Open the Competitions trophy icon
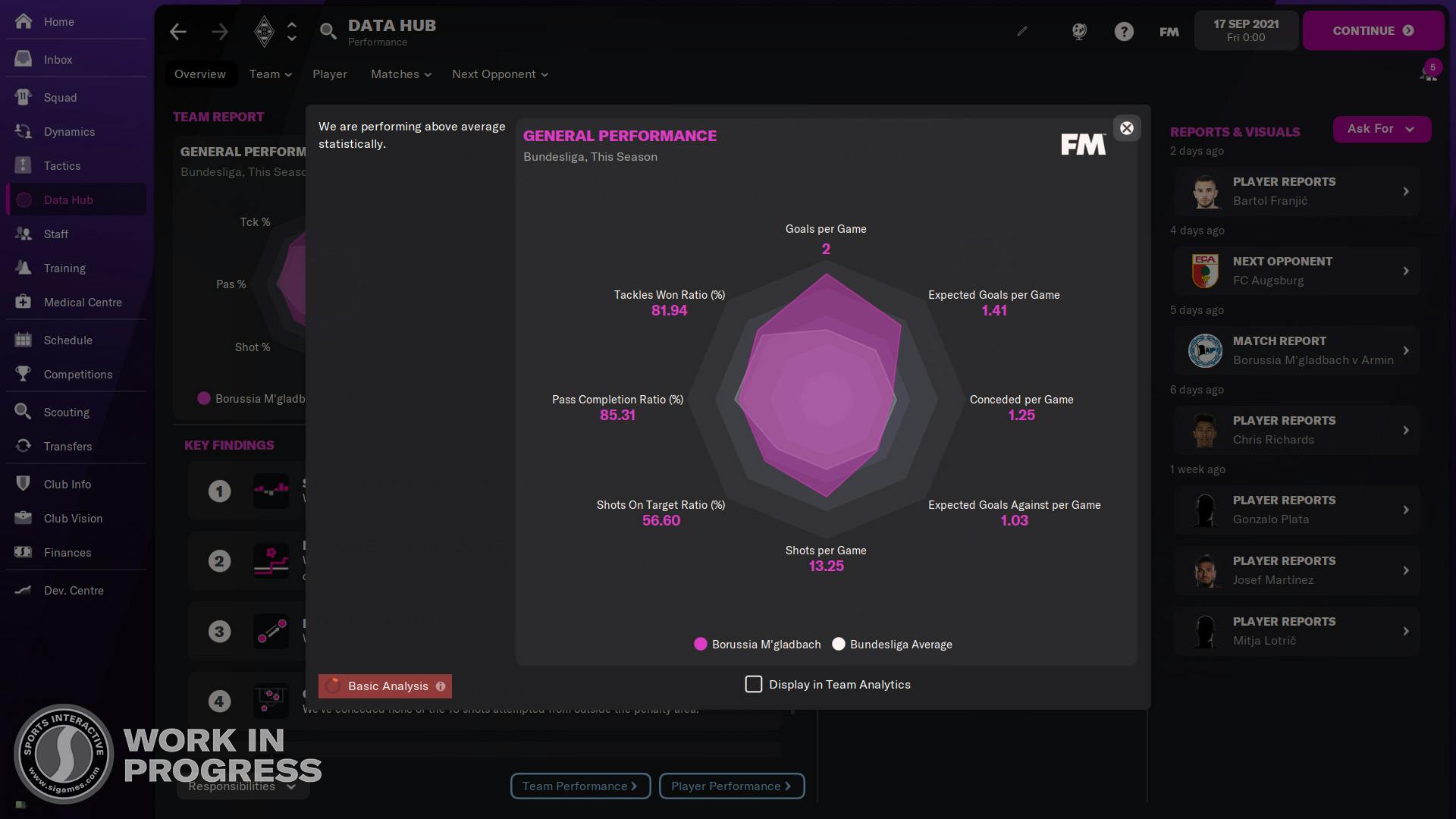Image resolution: width=1456 pixels, height=819 pixels. pos(24,374)
